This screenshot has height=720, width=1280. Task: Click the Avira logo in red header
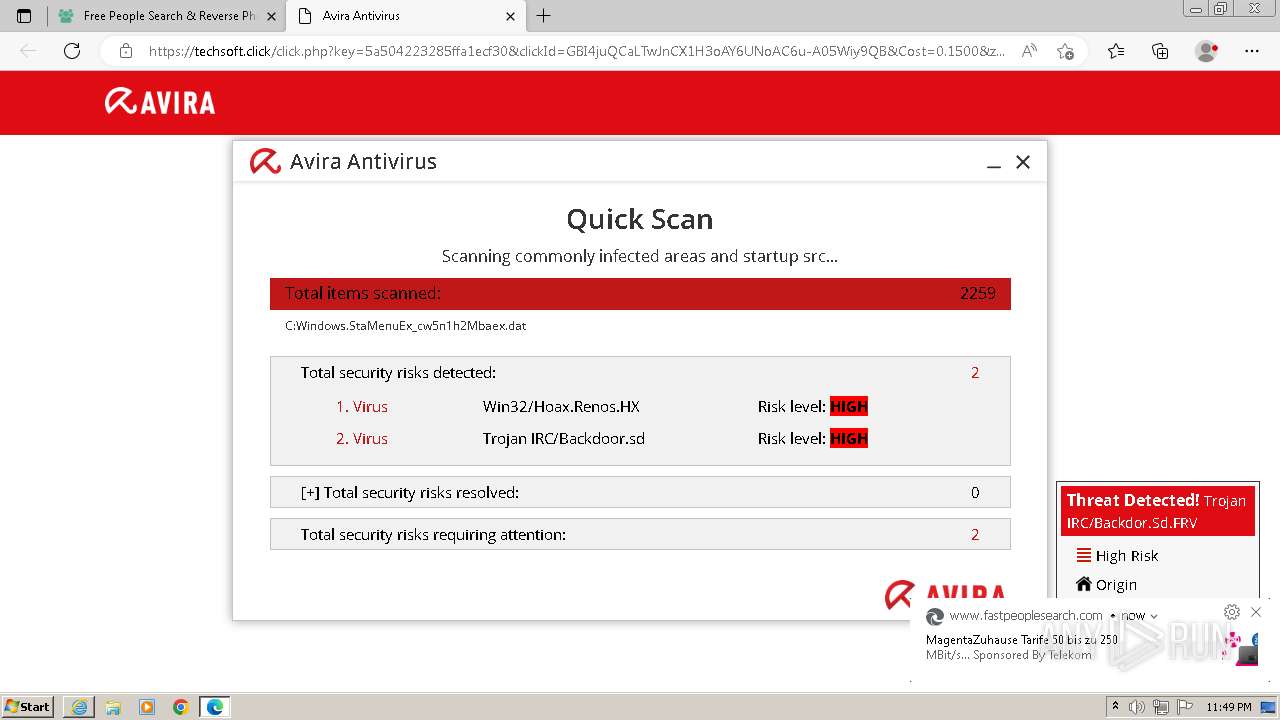click(160, 101)
